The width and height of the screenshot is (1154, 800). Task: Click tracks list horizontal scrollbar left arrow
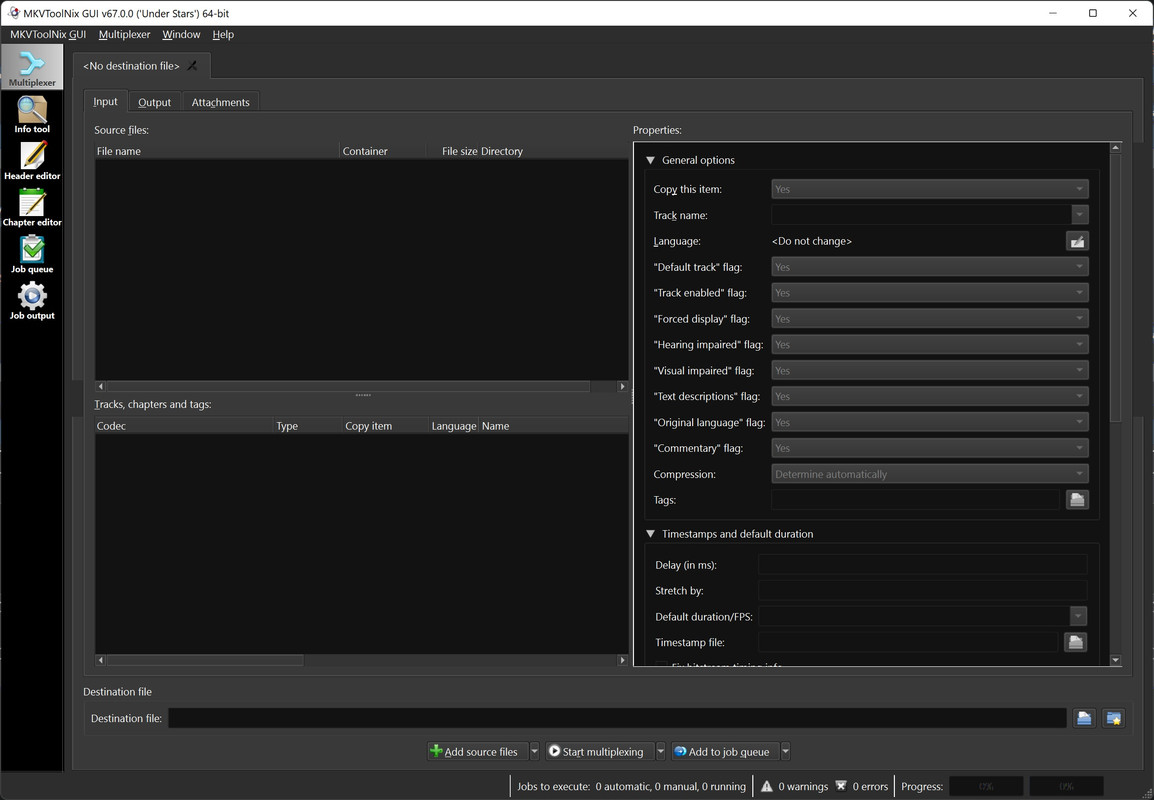coord(101,660)
